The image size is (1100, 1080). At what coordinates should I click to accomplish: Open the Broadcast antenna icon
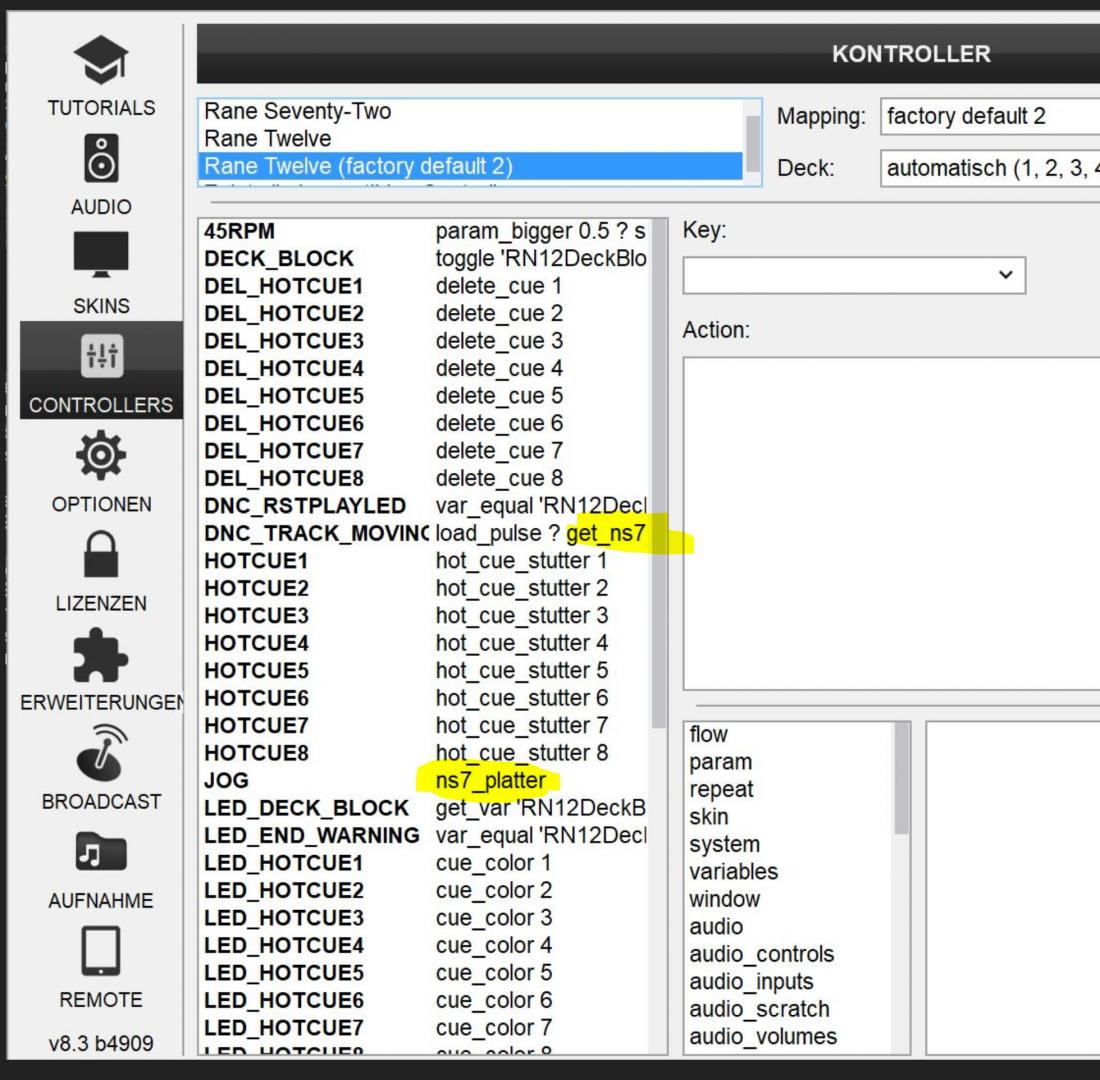click(102, 753)
